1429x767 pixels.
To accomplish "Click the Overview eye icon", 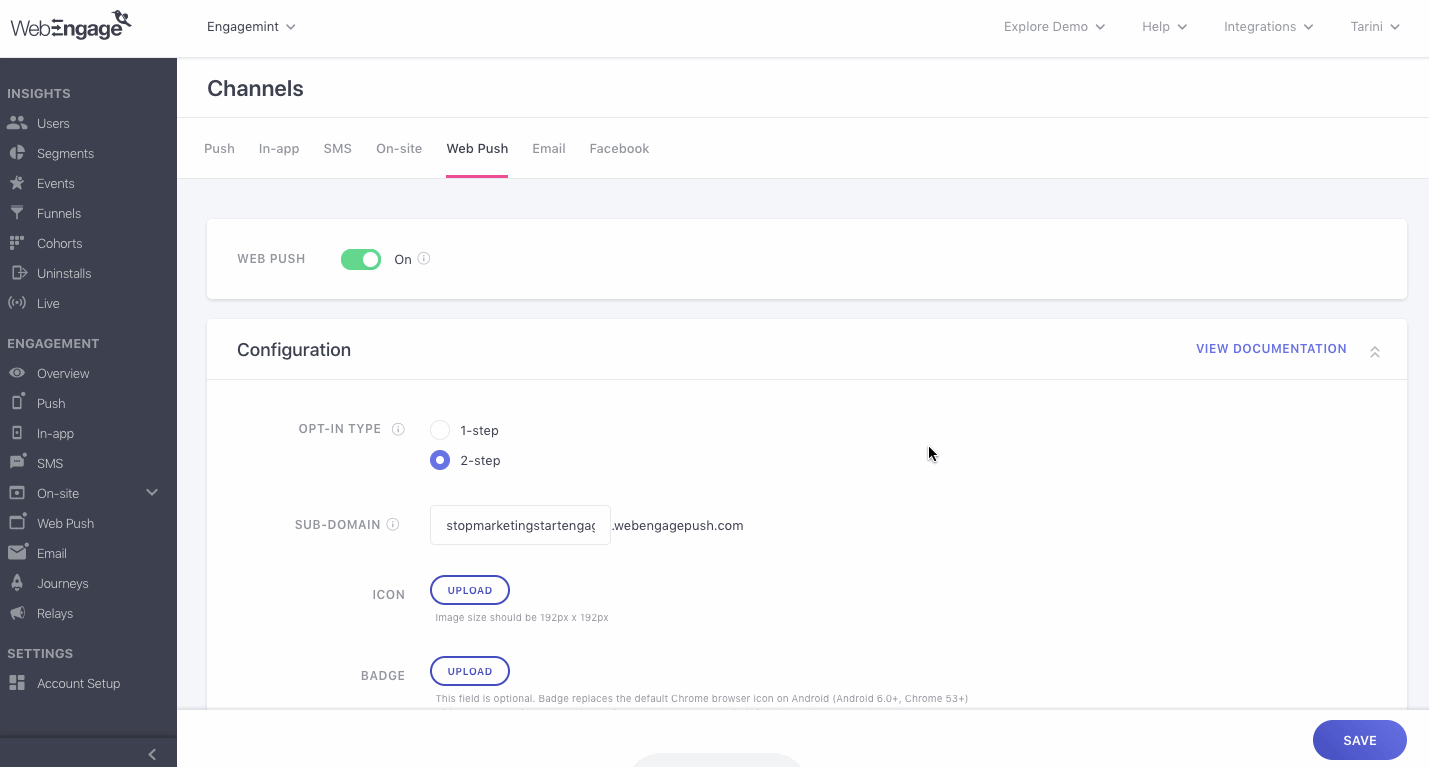I will point(17,373).
